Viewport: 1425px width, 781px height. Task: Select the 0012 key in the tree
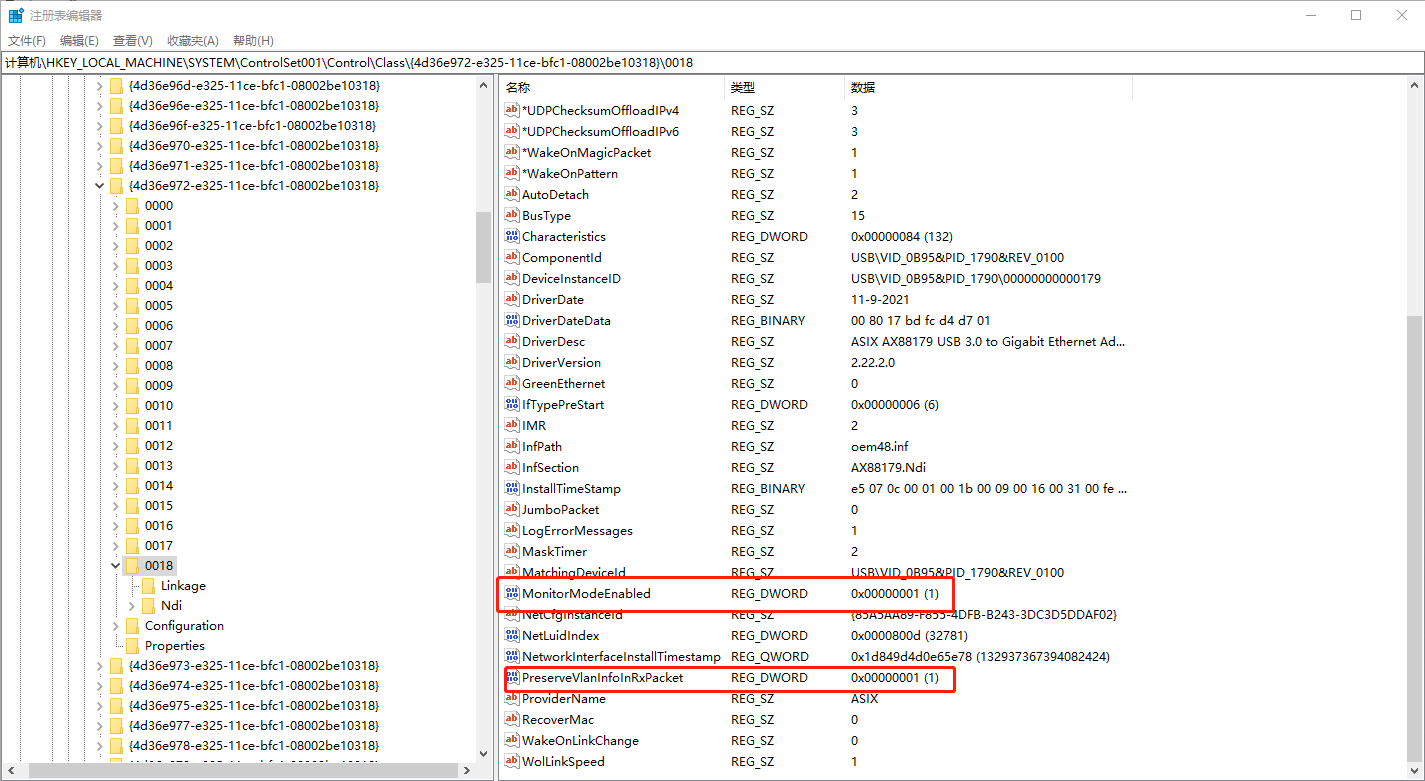pyautogui.click(x=159, y=445)
